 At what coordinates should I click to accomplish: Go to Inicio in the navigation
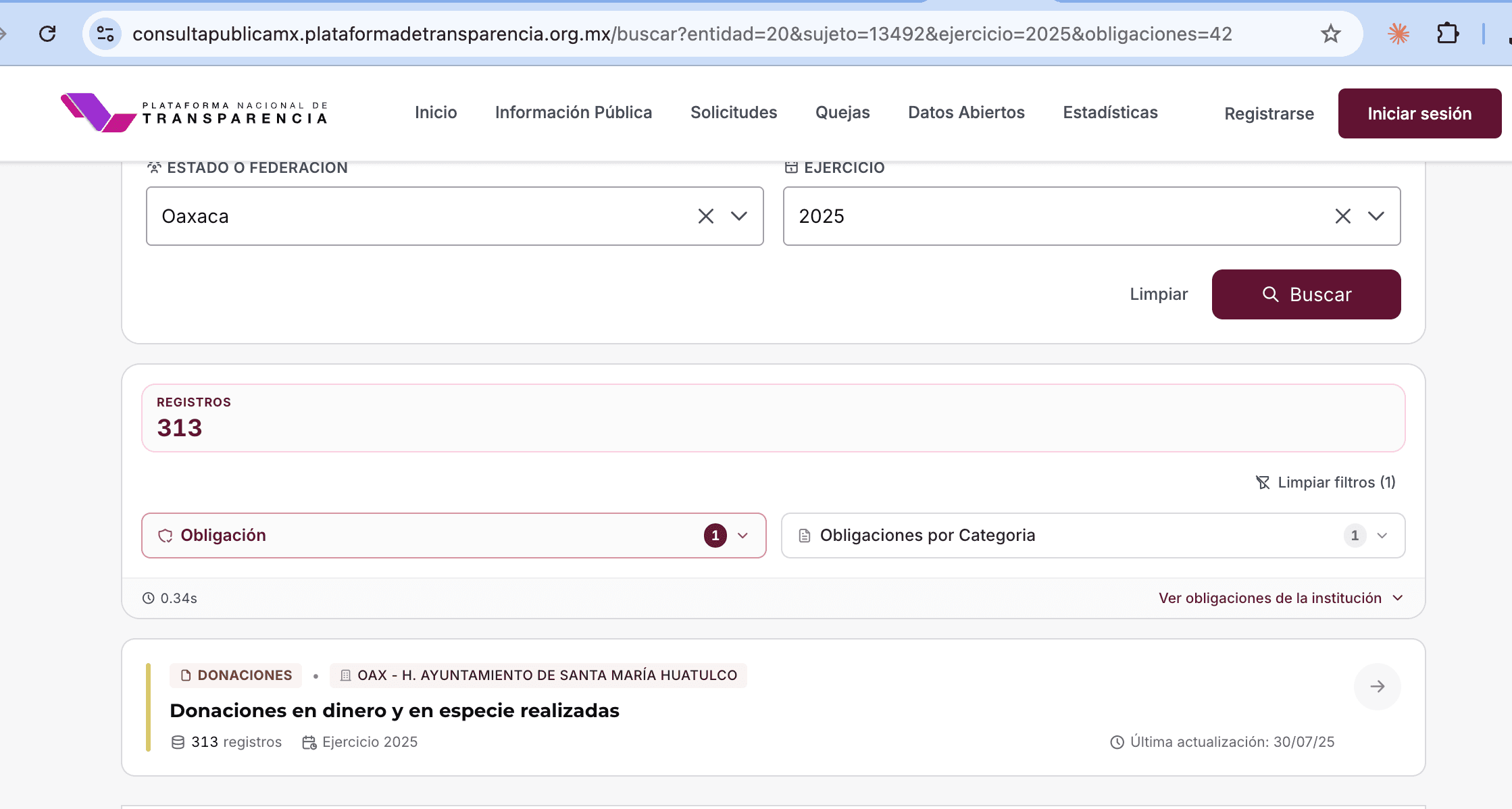click(436, 113)
